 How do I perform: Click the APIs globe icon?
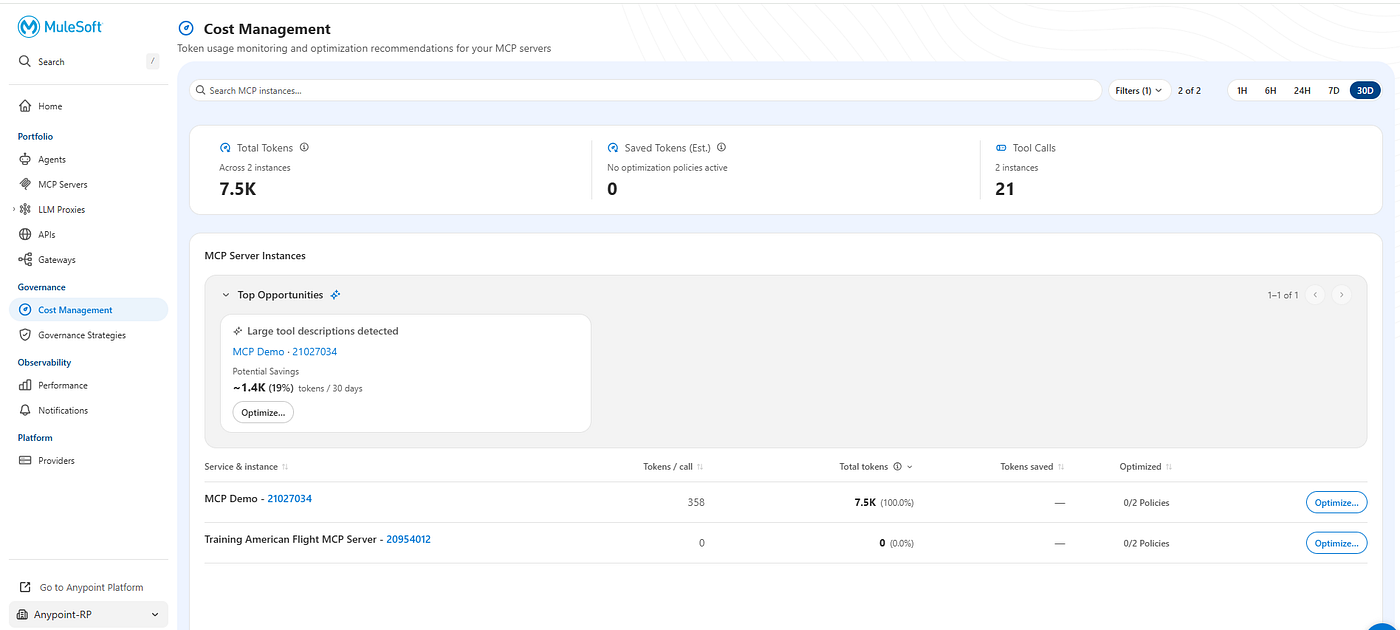(x=26, y=234)
